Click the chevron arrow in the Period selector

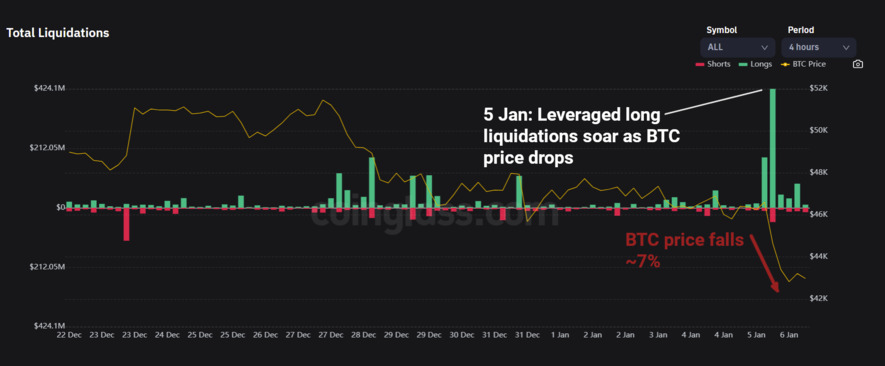(845, 47)
